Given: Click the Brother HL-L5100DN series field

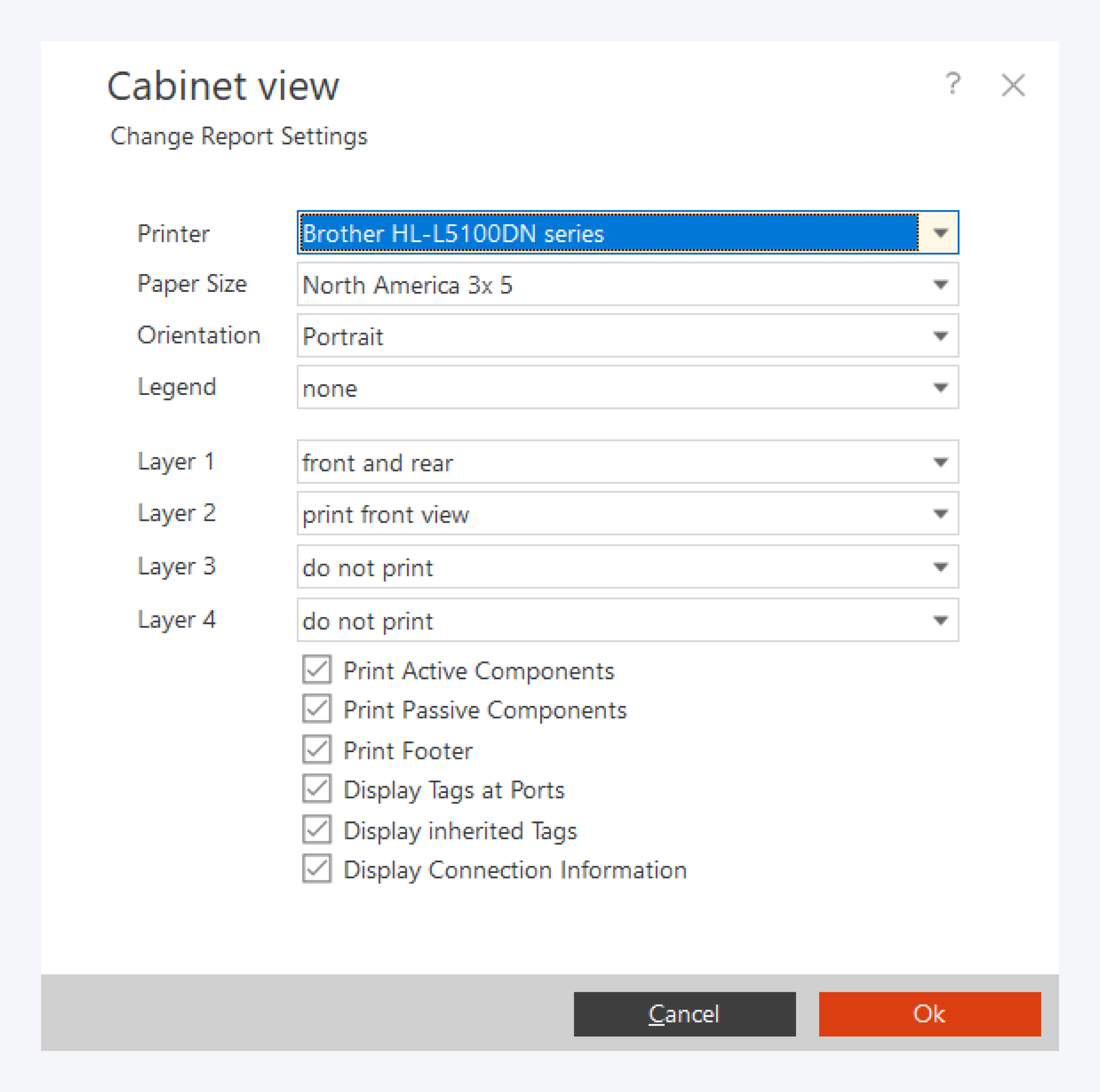Looking at the screenshot, I should tap(607, 233).
